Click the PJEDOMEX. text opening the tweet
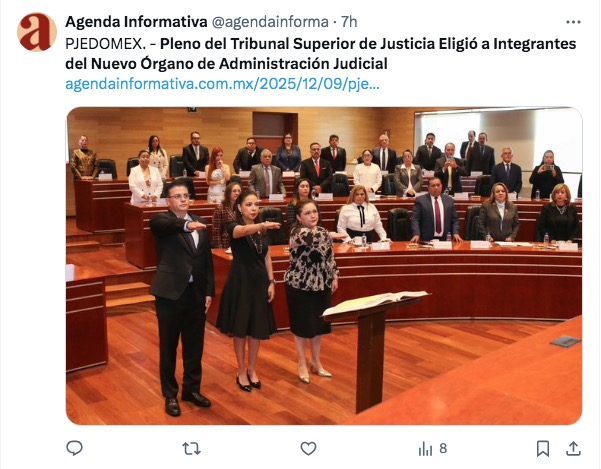Viewport: 601px width, 469px height. [x=105, y=44]
